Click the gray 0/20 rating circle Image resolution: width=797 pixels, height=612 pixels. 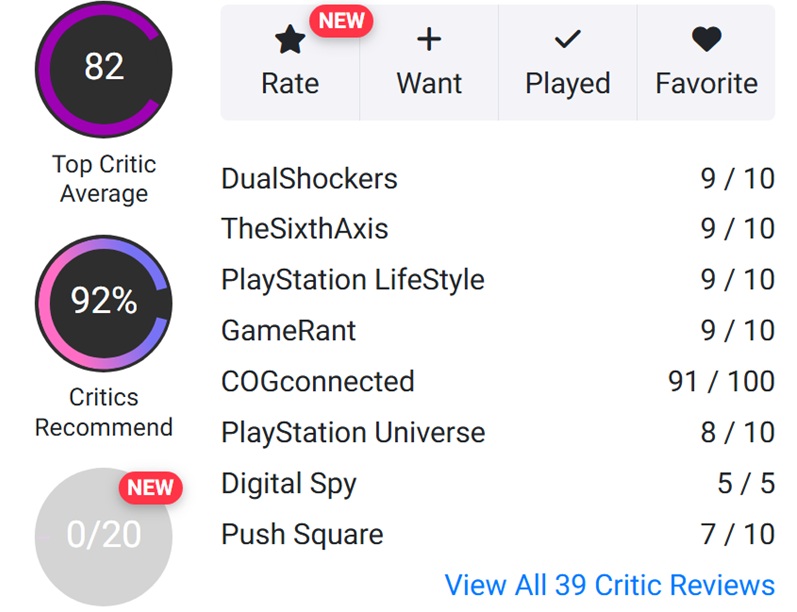coord(104,536)
